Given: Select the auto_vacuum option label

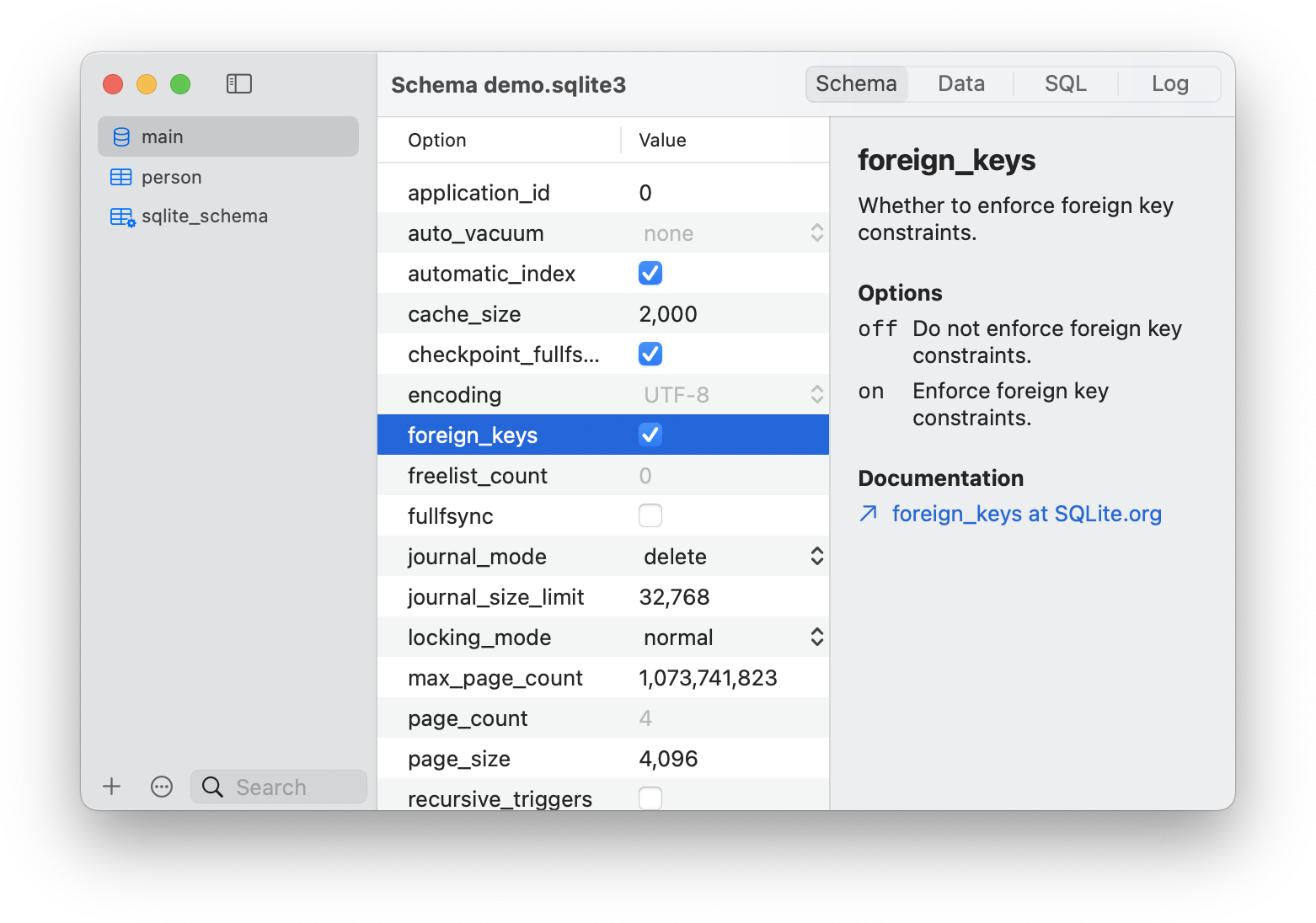Looking at the screenshot, I should pyautogui.click(x=476, y=233).
